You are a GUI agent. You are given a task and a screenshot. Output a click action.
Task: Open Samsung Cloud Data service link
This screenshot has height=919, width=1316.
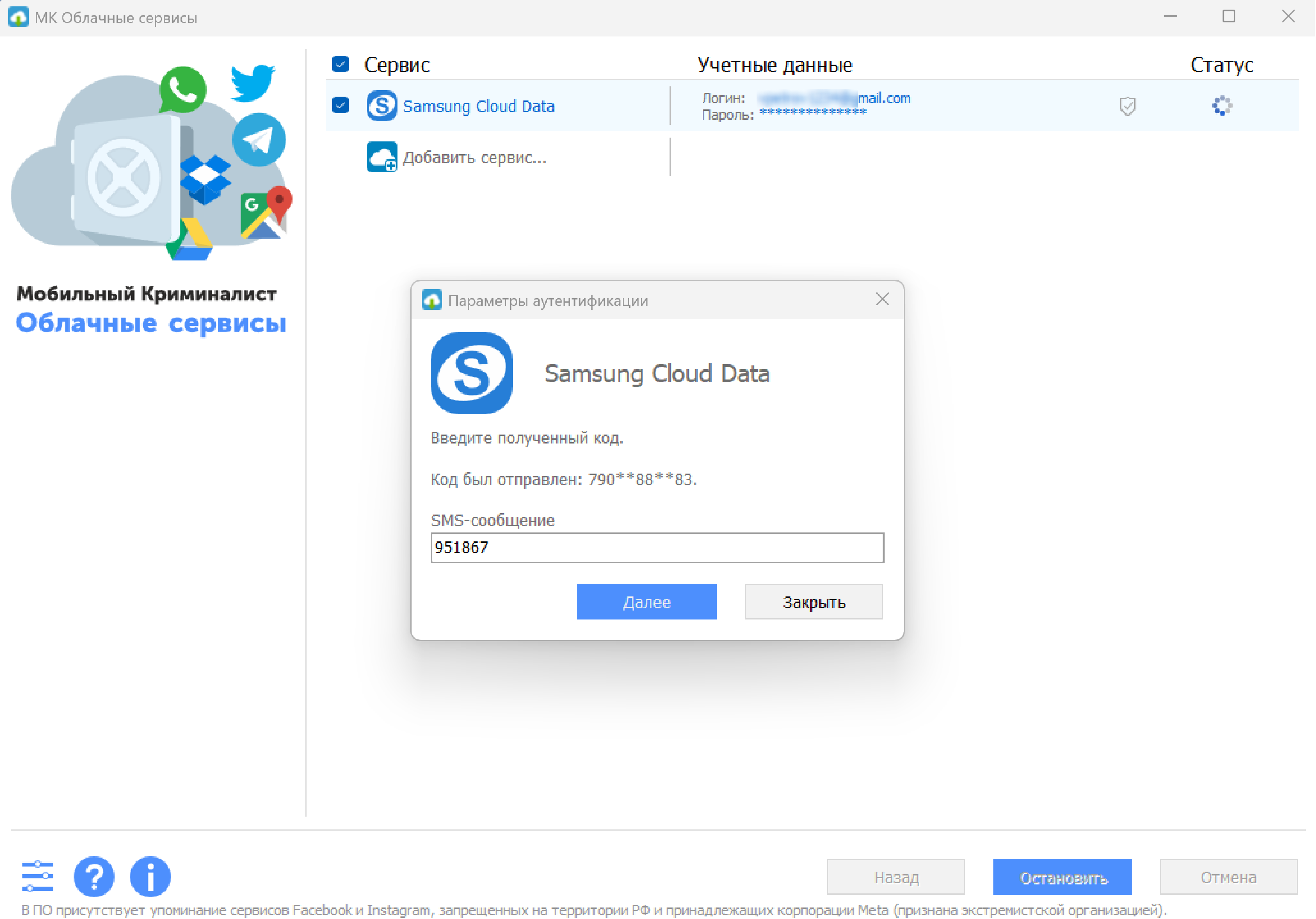(478, 107)
